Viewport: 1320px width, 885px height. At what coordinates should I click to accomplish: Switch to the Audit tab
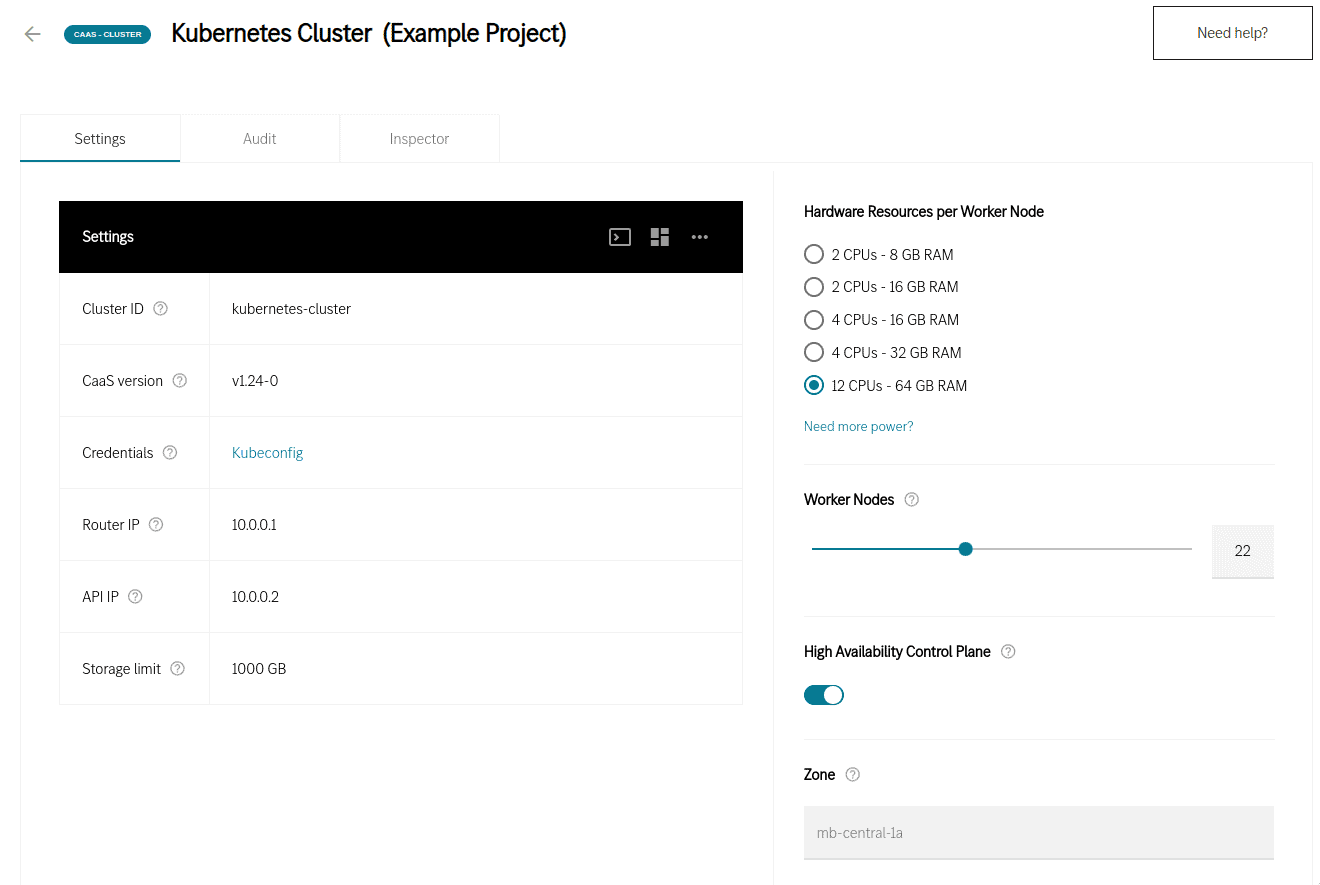[x=259, y=138]
